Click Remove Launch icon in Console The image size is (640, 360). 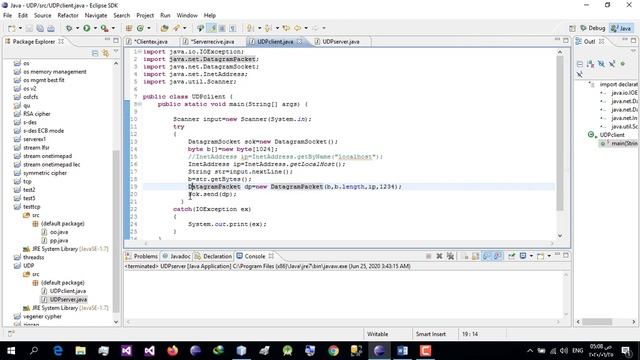click(440, 256)
